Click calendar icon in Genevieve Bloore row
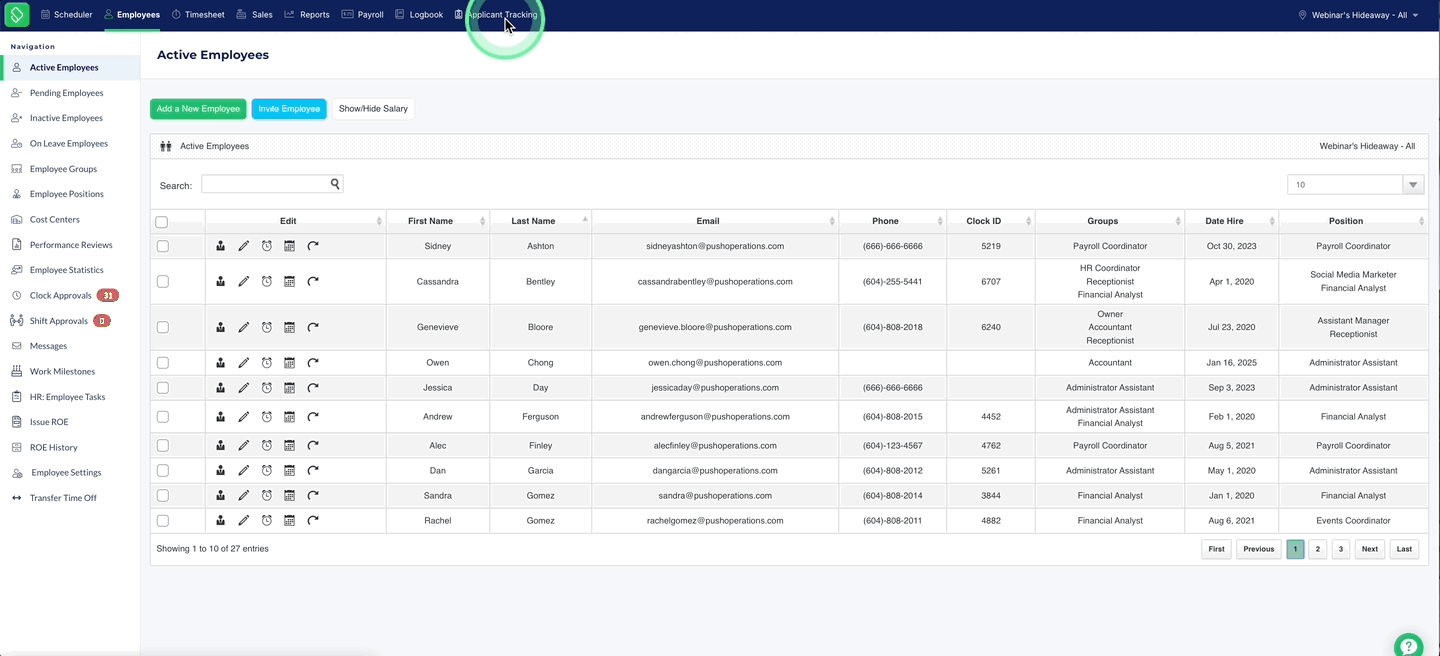The width and height of the screenshot is (1440, 656). point(289,327)
